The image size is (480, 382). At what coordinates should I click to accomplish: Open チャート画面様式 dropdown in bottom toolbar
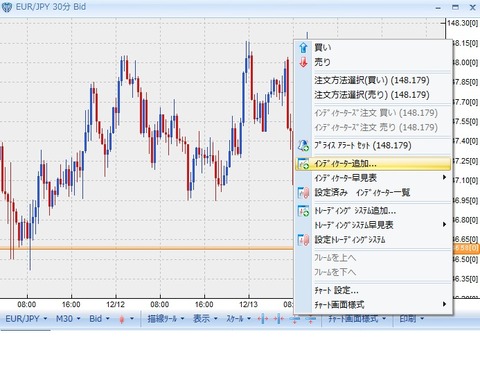(x=357, y=319)
